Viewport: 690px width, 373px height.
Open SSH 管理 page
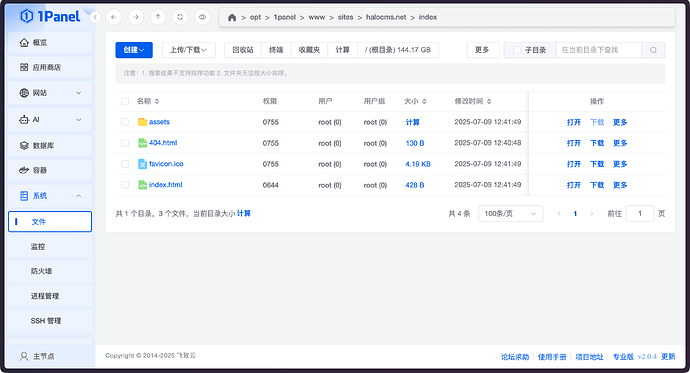50,321
